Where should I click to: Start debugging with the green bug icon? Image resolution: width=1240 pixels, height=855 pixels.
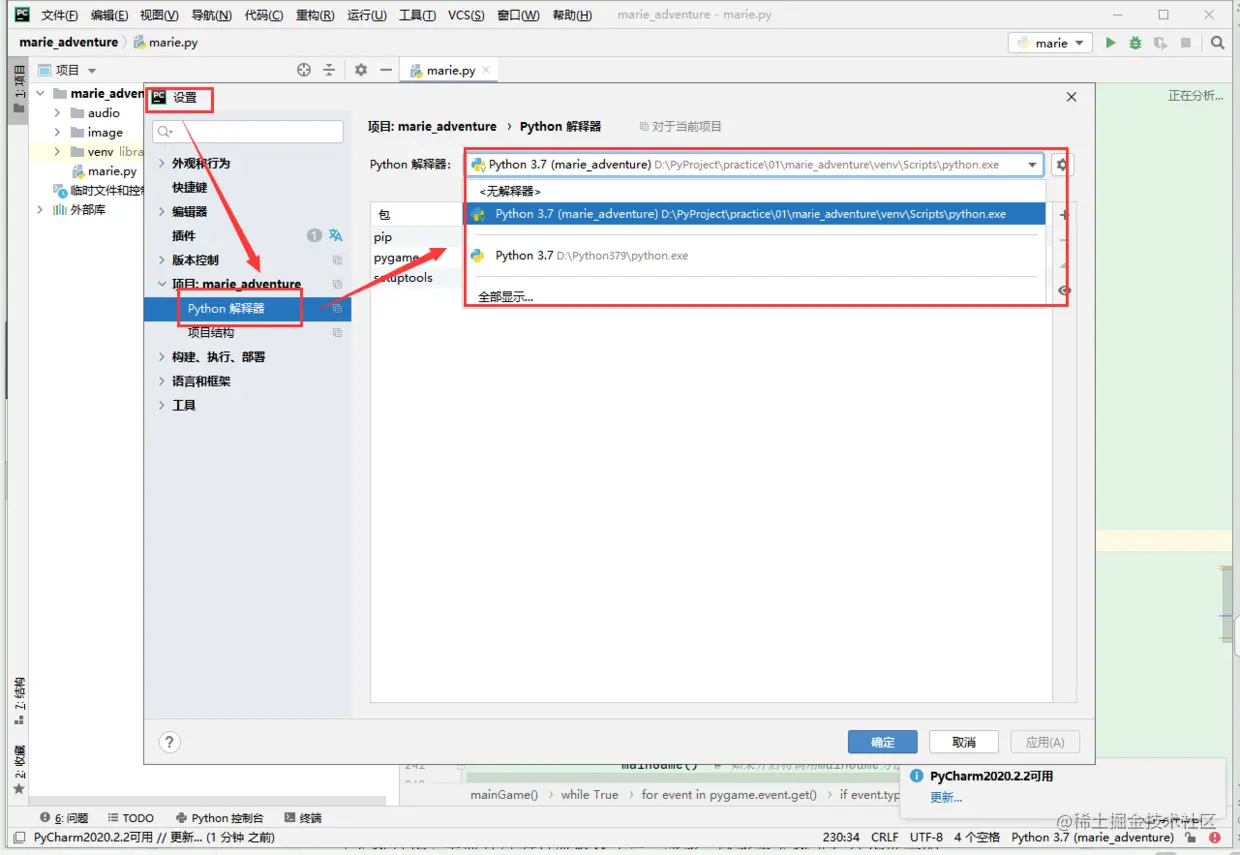[1135, 43]
